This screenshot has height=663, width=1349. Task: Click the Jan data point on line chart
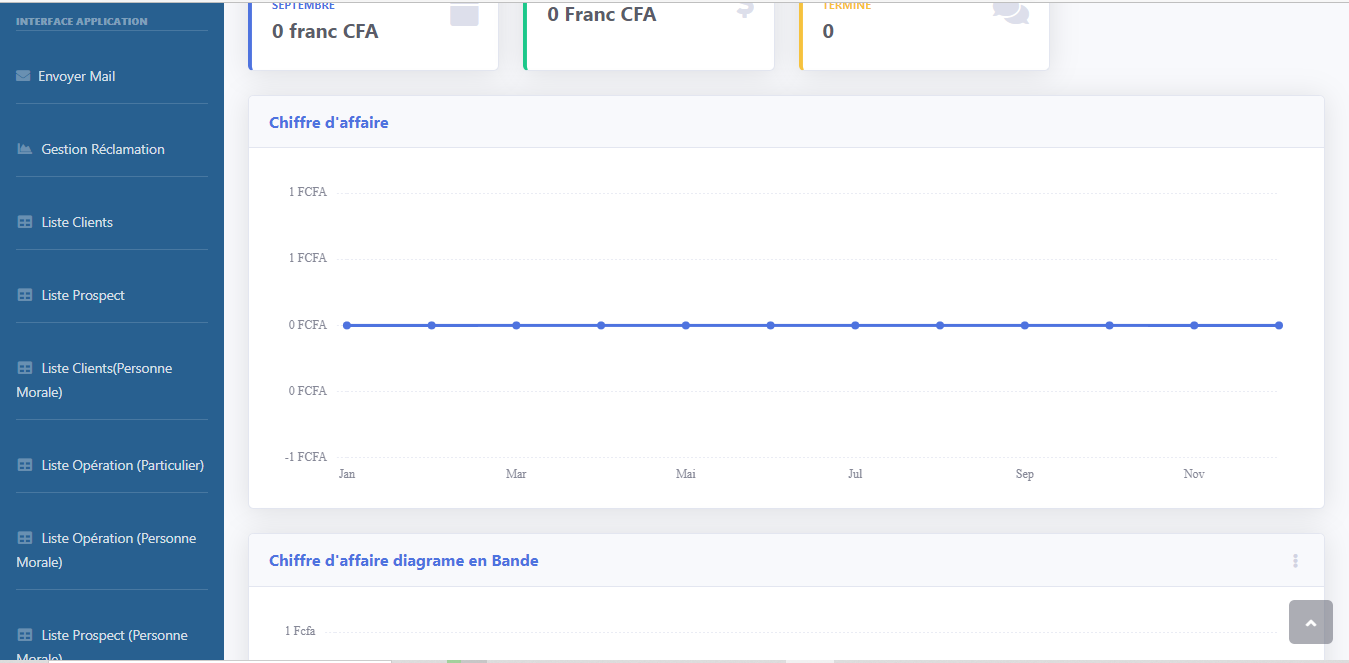tap(347, 325)
